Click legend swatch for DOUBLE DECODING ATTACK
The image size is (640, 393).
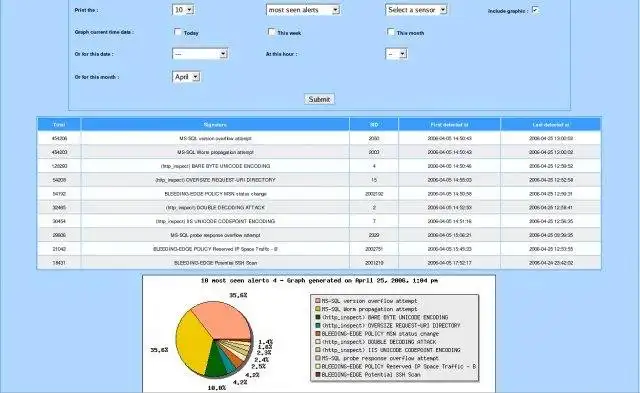[318, 342]
